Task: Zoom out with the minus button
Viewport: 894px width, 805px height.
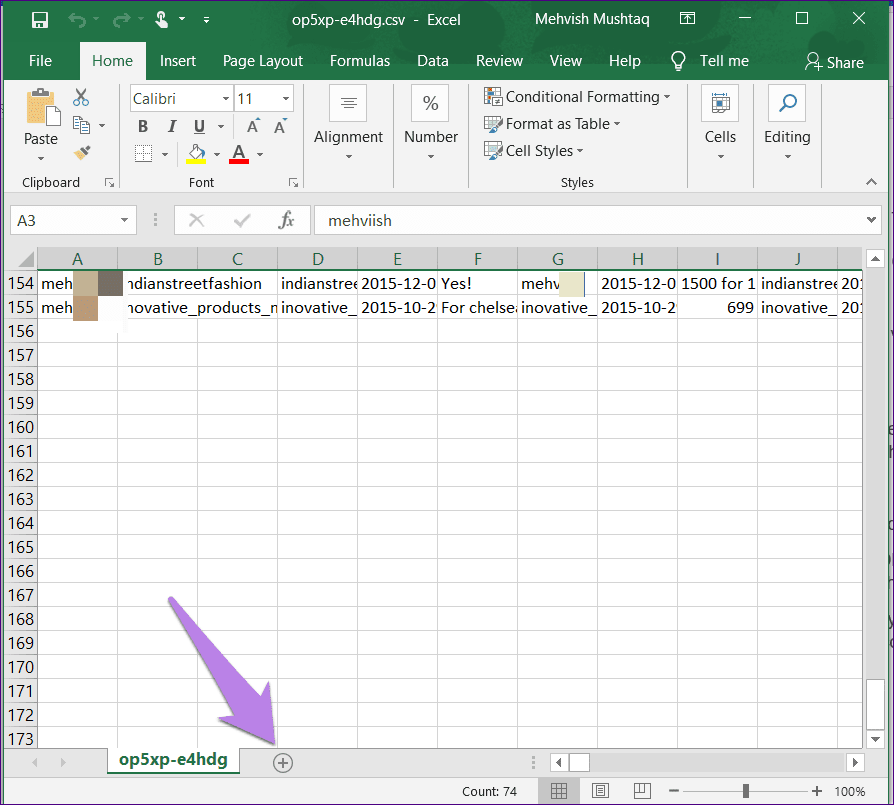Action: tap(674, 791)
